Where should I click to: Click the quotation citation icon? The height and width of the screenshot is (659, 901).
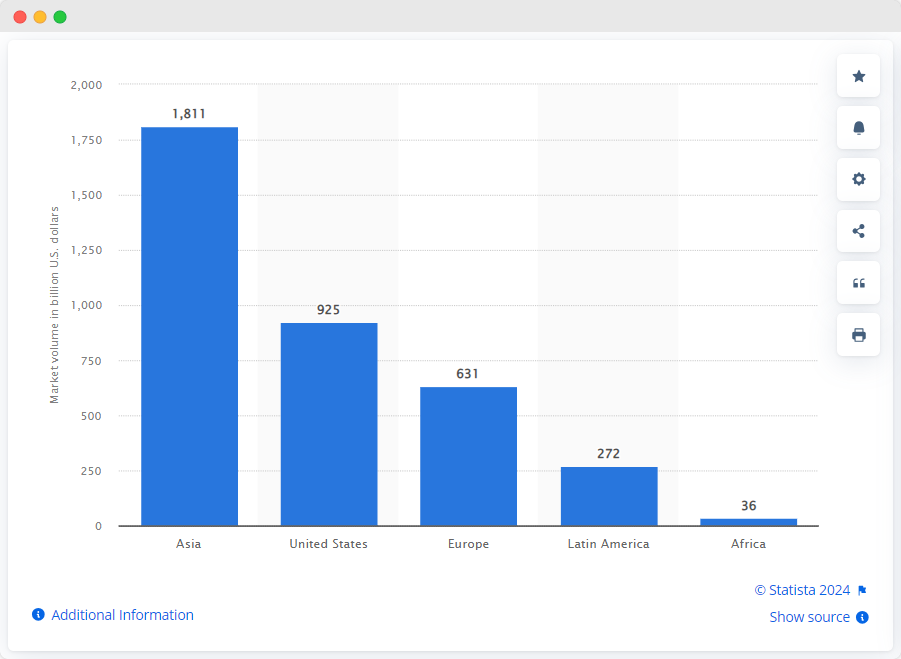(858, 283)
